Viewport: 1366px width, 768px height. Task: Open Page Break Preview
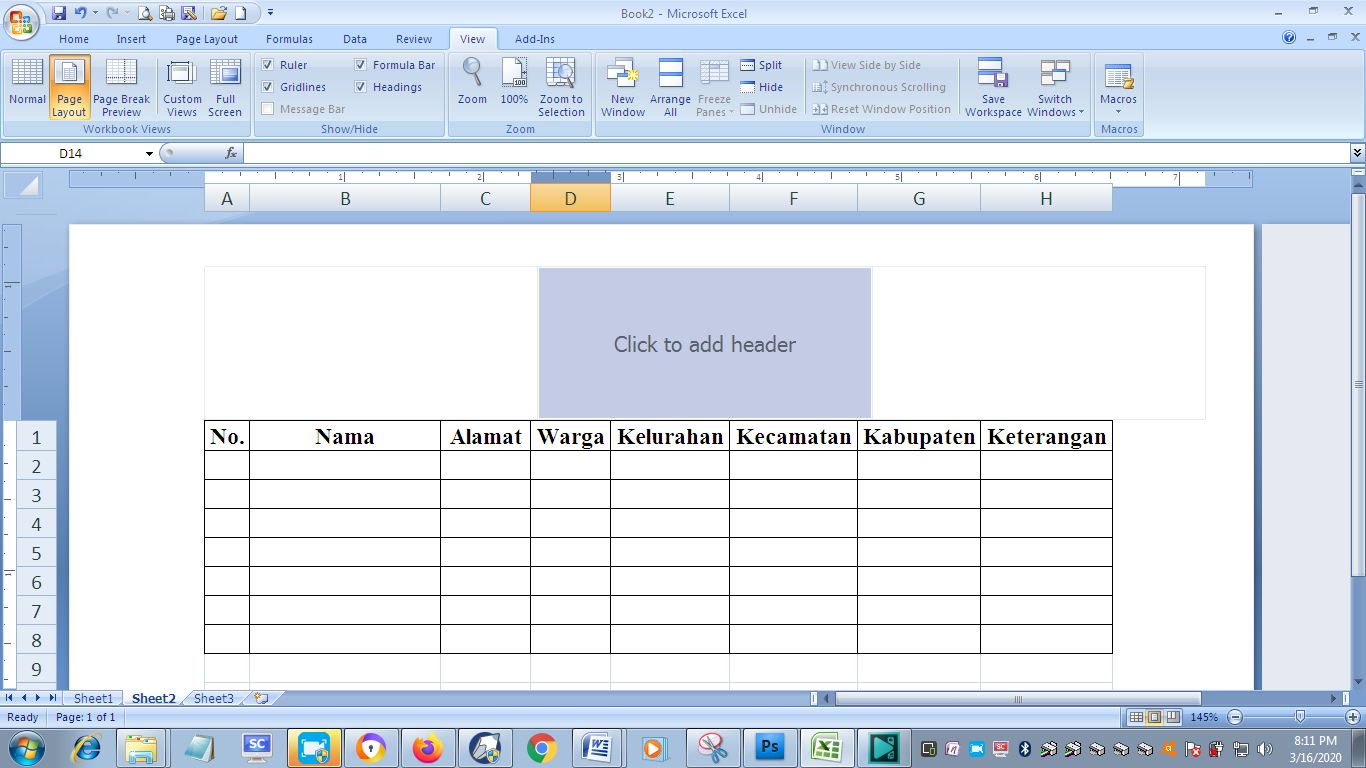click(x=121, y=87)
